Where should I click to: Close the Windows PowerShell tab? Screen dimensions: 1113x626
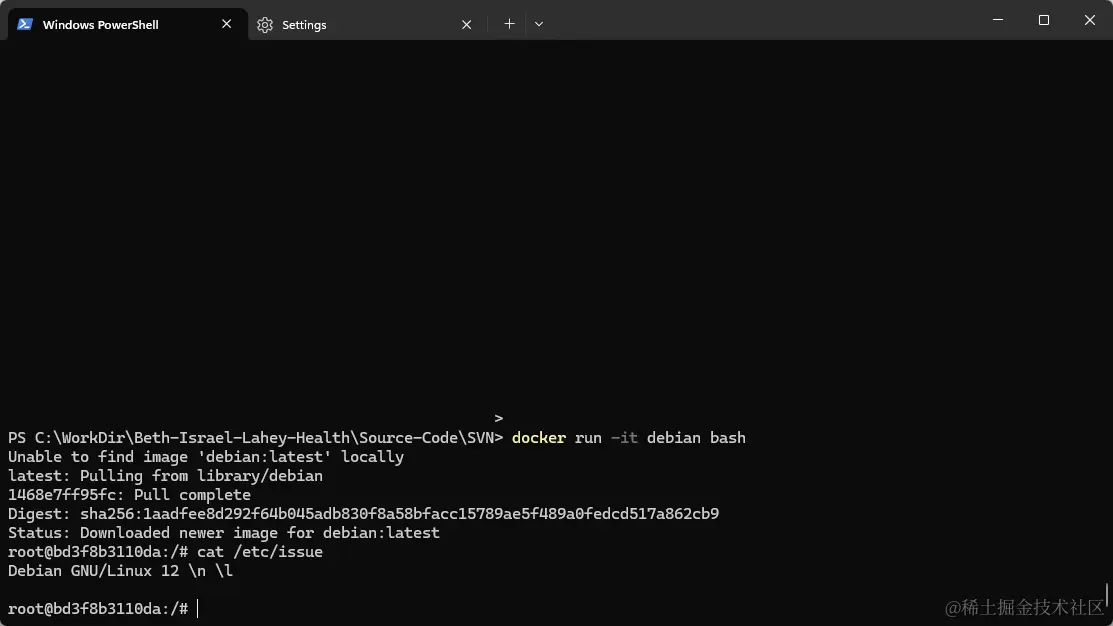(x=226, y=24)
